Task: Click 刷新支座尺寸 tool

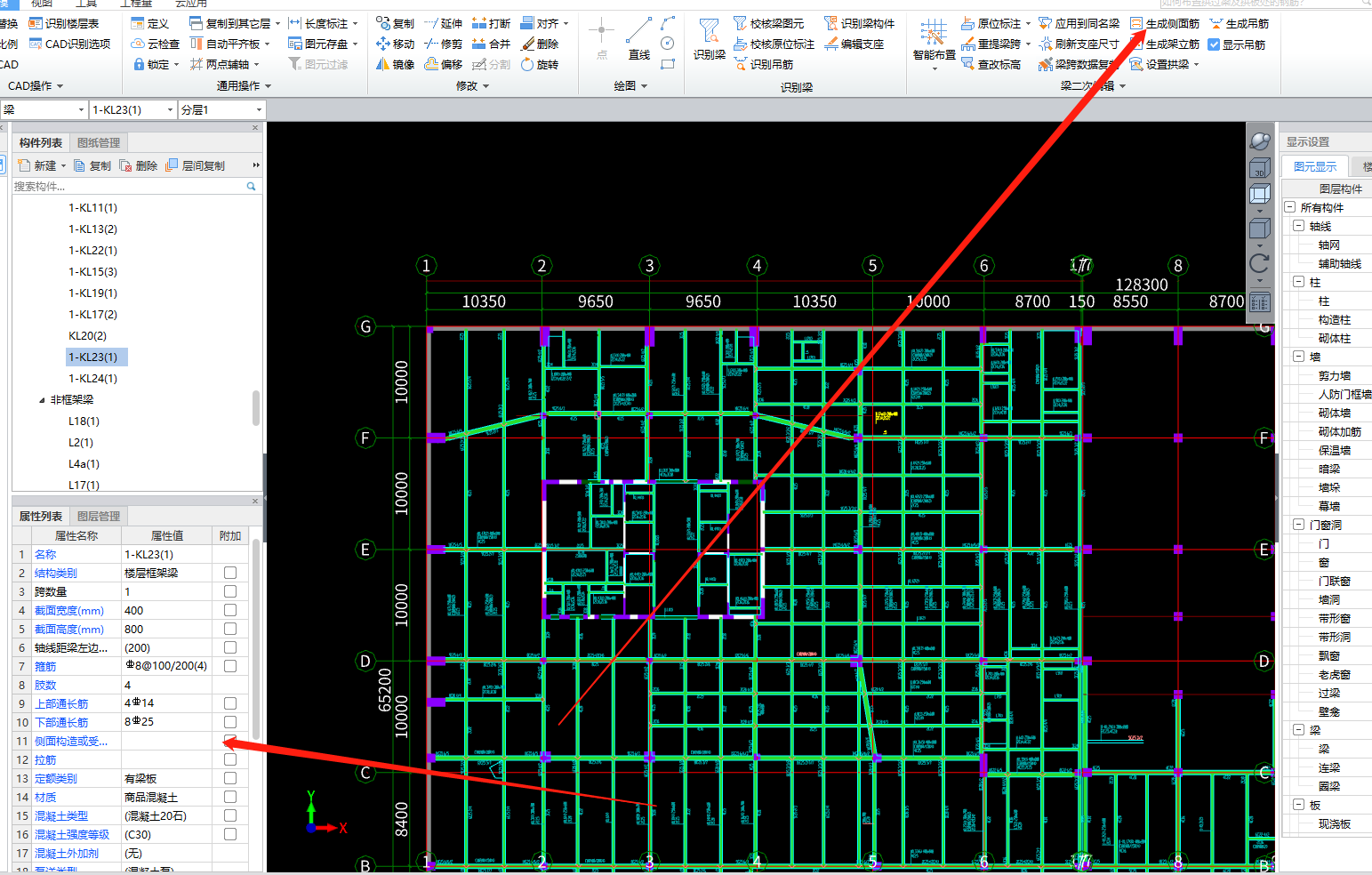Action: [1079, 44]
